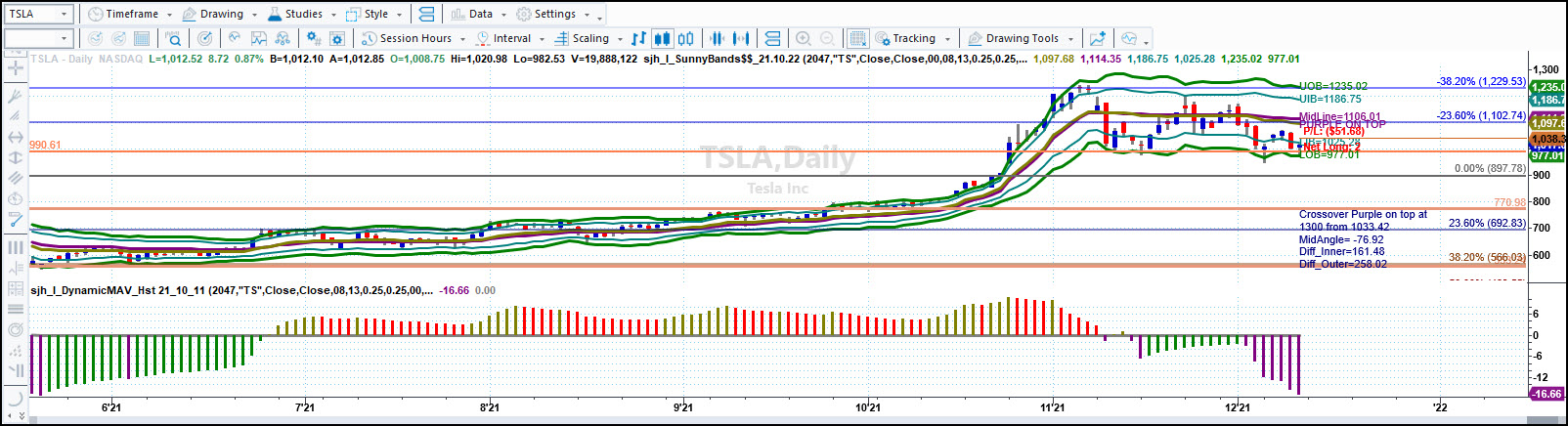The height and width of the screenshot is (426, 1568).
Task: Select the horizontal double-arrow tool in sidebar
Action: click(x=15, y=137)
